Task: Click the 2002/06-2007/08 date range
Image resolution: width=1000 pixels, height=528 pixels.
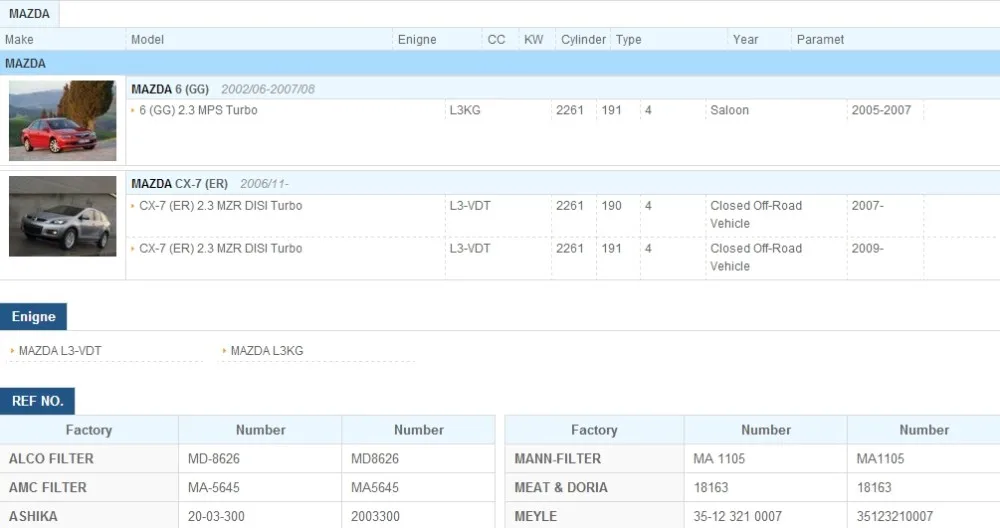Action: coord(268,89)
